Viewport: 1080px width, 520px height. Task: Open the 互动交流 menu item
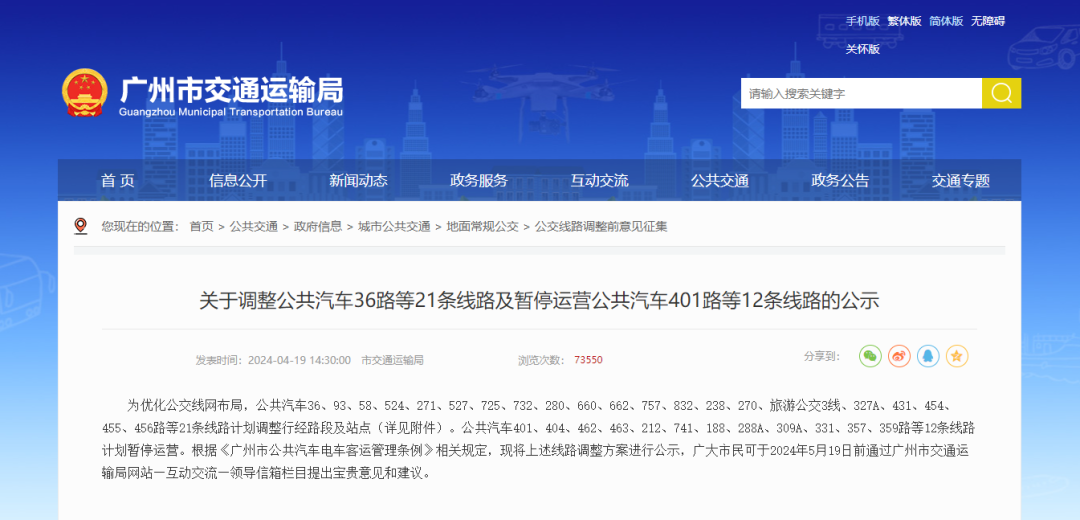pos(599,181)
